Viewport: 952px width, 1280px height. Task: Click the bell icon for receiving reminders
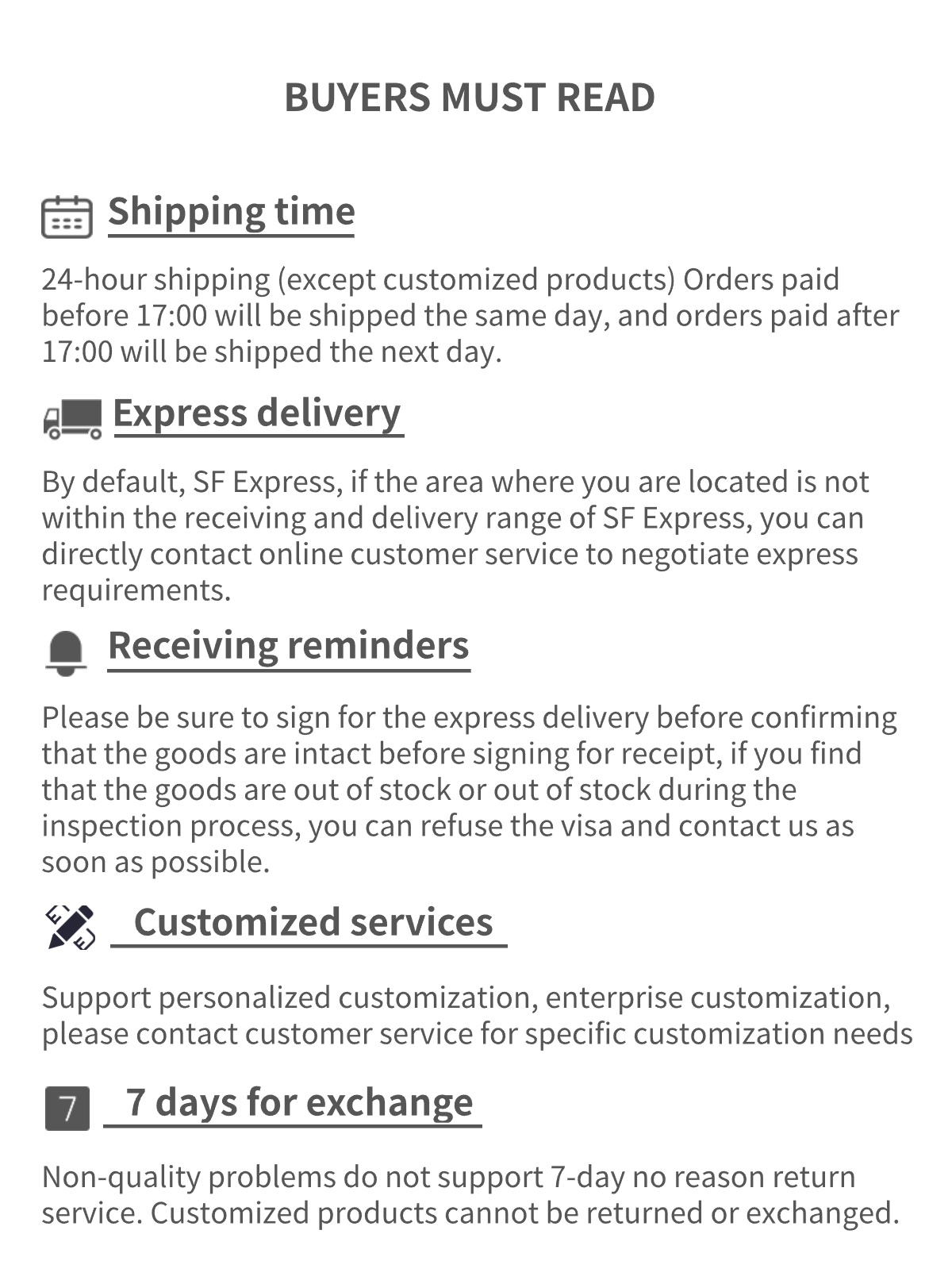[x=66, y=653]
